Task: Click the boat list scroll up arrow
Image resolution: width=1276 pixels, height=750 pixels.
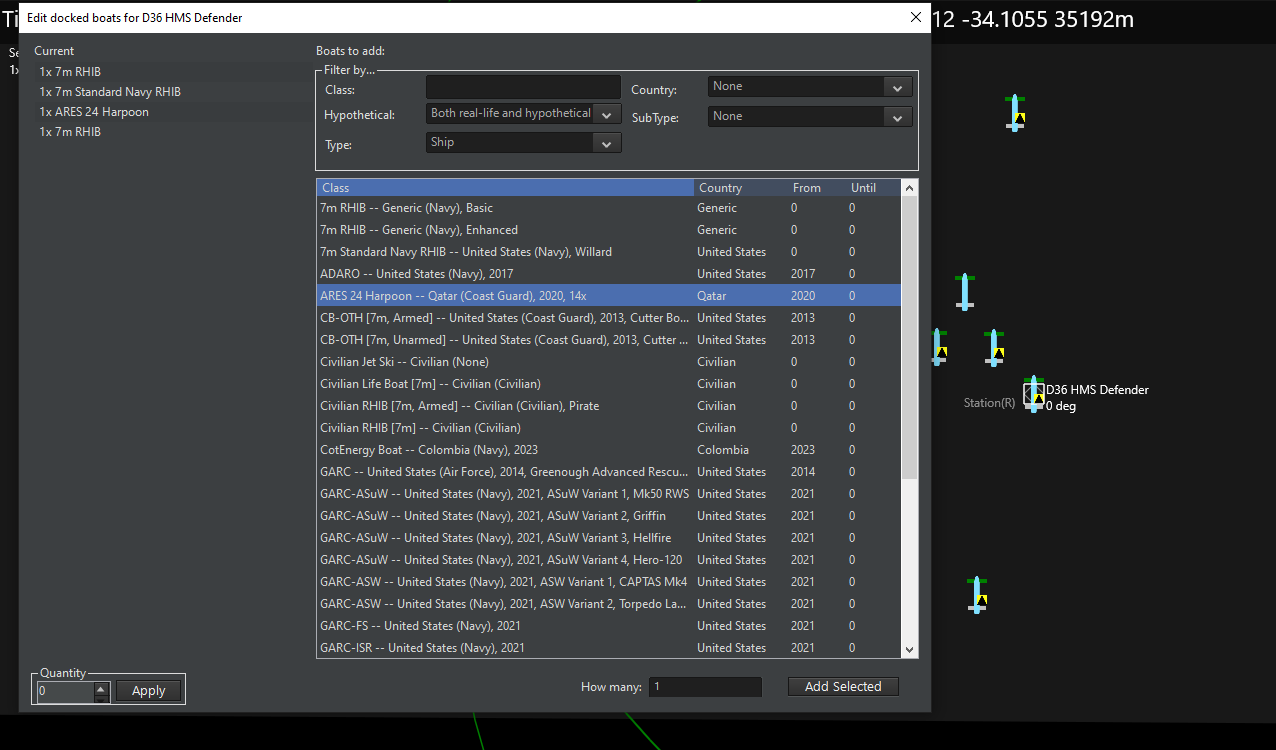Action: tap(909, 187)
